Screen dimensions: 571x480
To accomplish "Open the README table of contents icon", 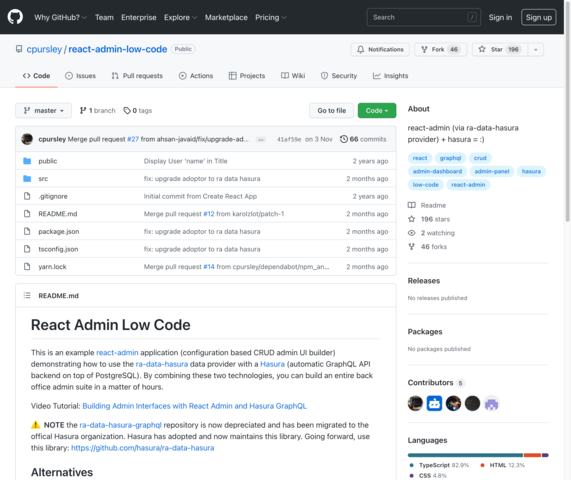I will 27,295.
